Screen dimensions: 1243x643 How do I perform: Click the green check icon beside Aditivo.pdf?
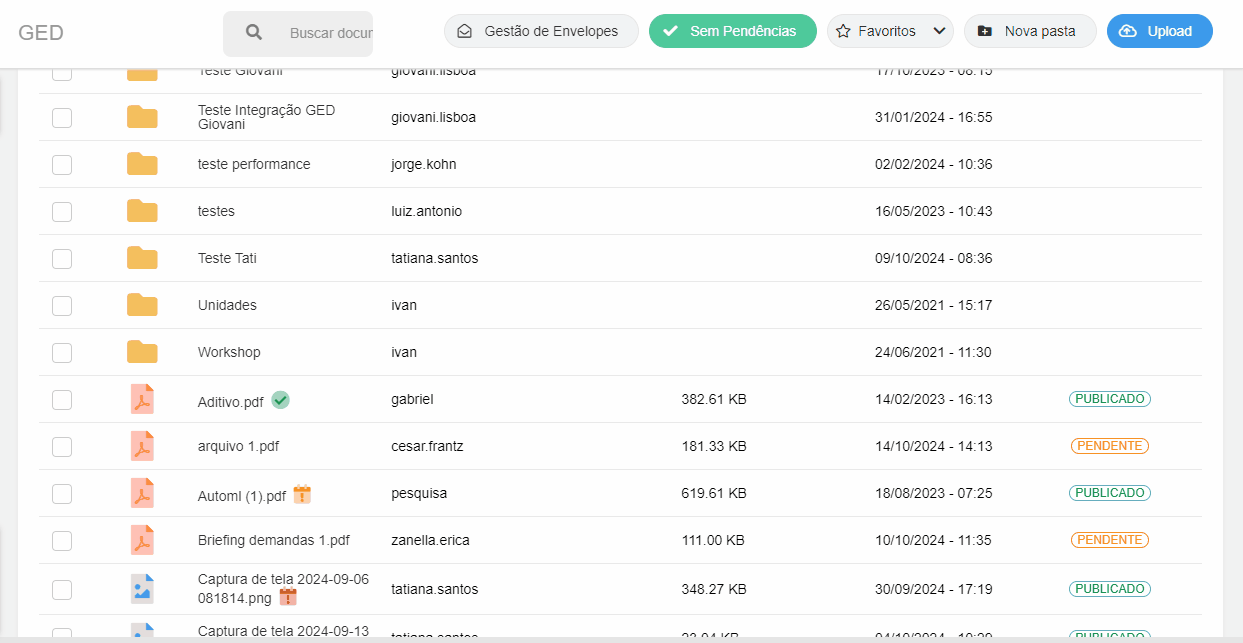tap(281, 400)
